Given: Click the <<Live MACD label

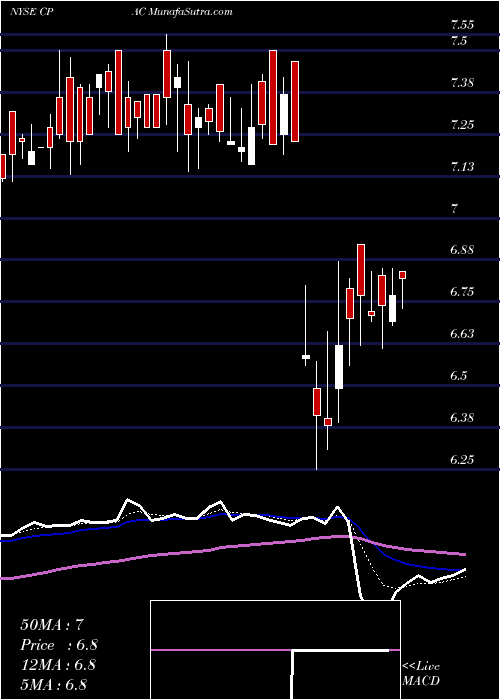Looking at the screenshot, I should (x=421, y=674).
